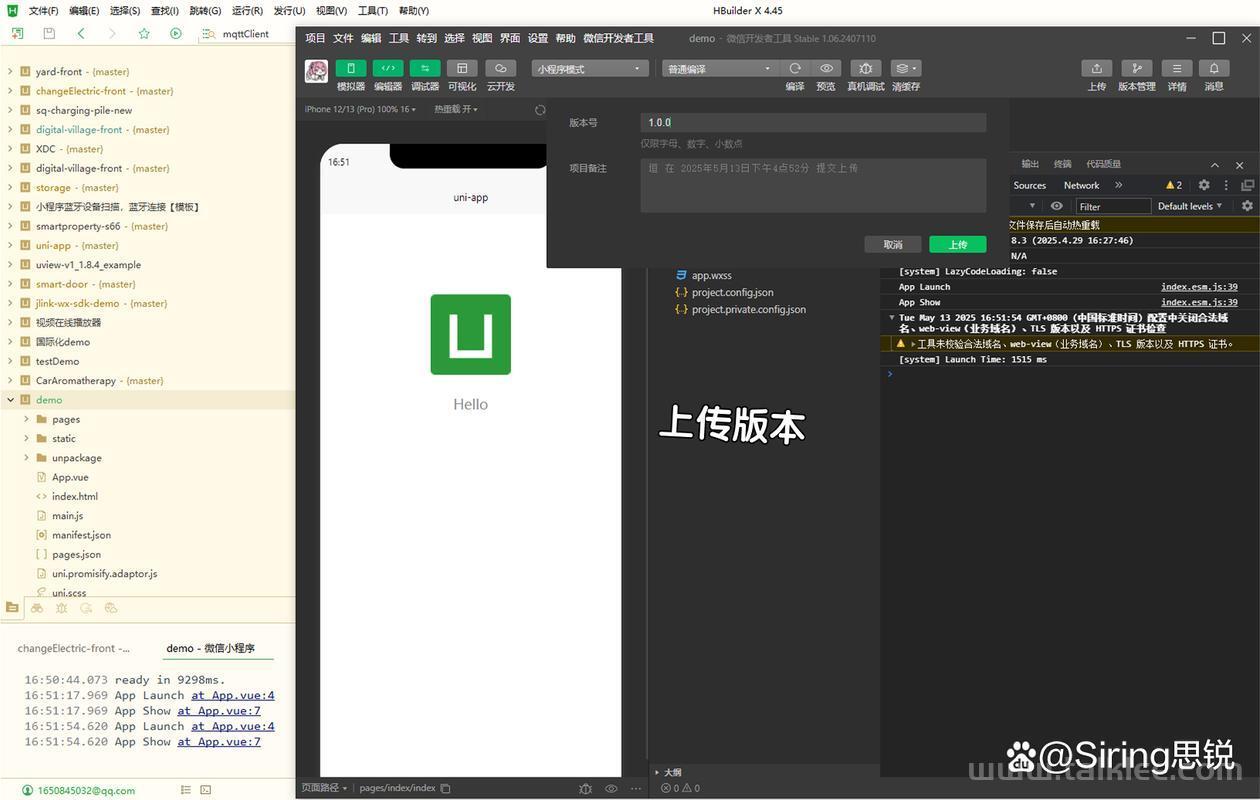Viewport: 1260px width, 800px height.
Task: Open the 消息 bell notifications
Action: 1214,69
